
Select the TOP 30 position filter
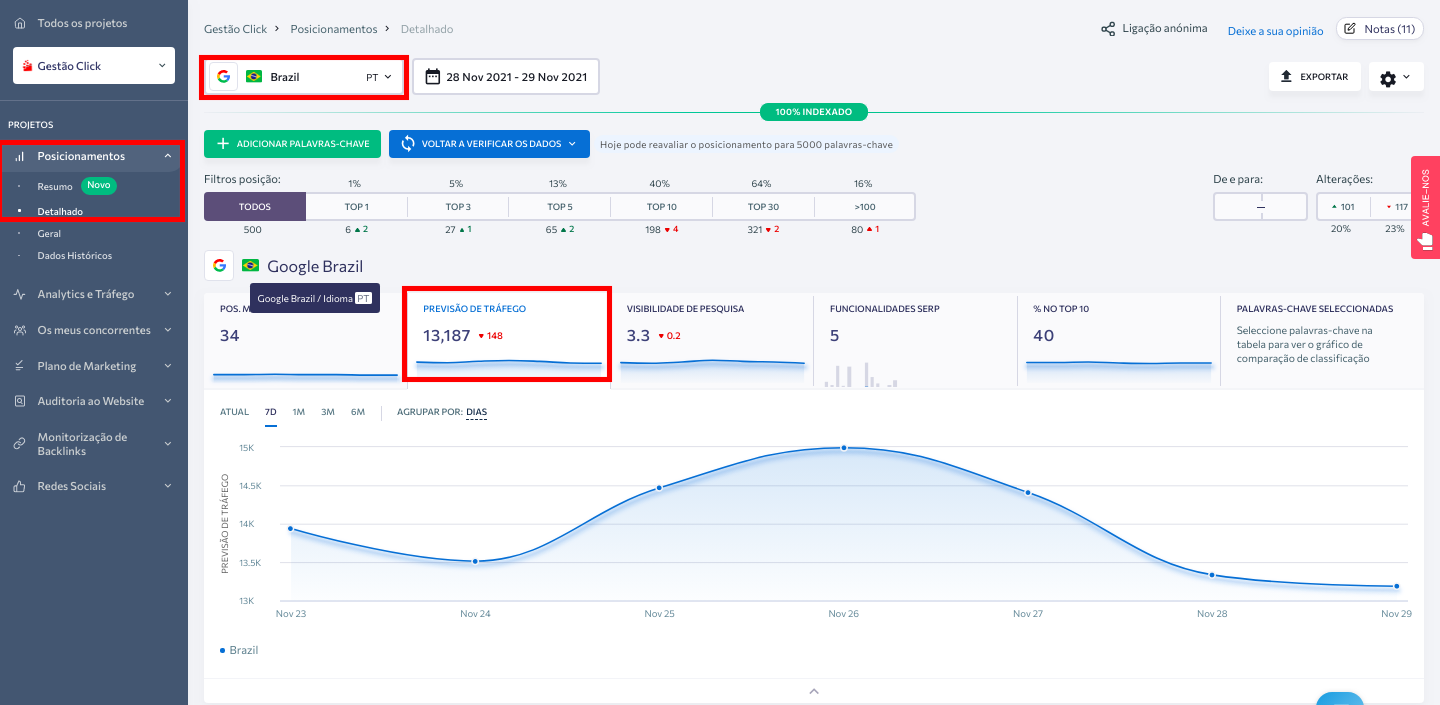point(764,207)
